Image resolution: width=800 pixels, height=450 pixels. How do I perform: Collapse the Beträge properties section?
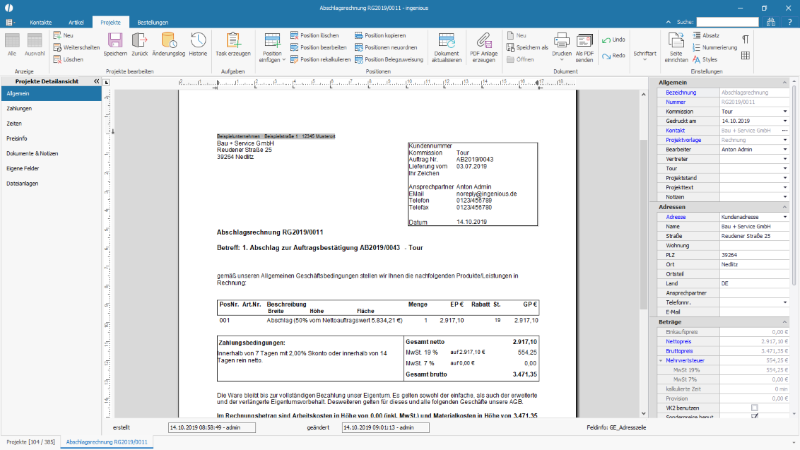[x=784, y=322]
